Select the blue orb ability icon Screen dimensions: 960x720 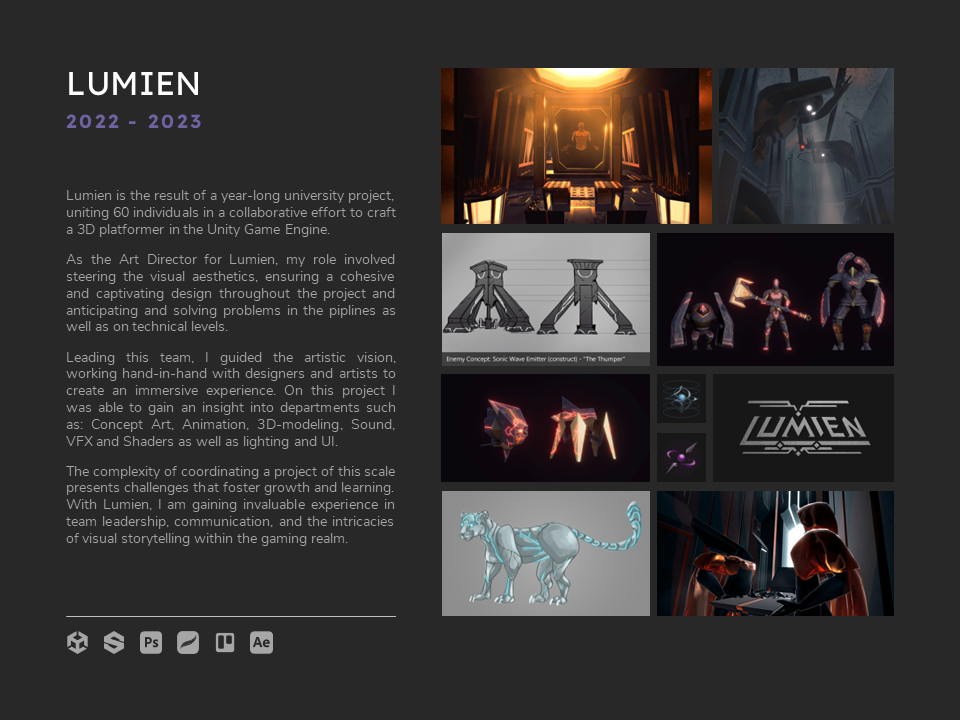coord(681,398)
